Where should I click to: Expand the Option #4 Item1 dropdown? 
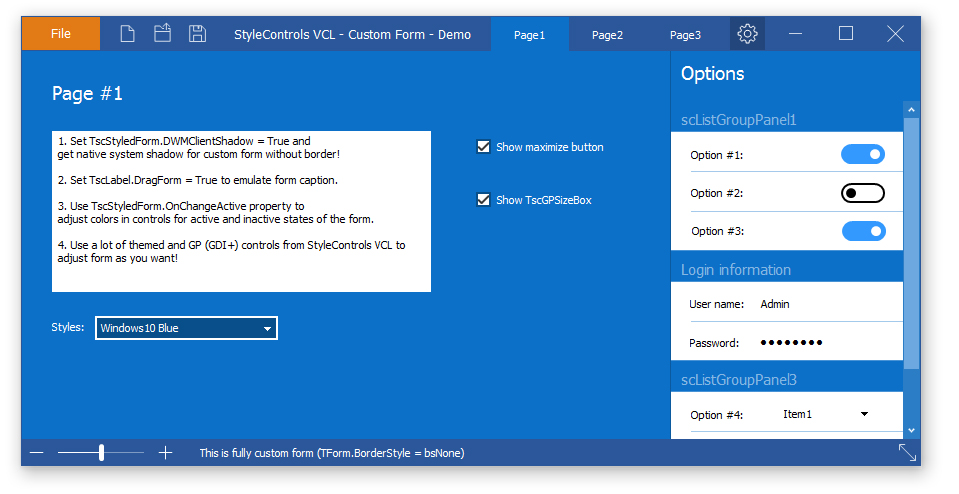click(826, 415)
